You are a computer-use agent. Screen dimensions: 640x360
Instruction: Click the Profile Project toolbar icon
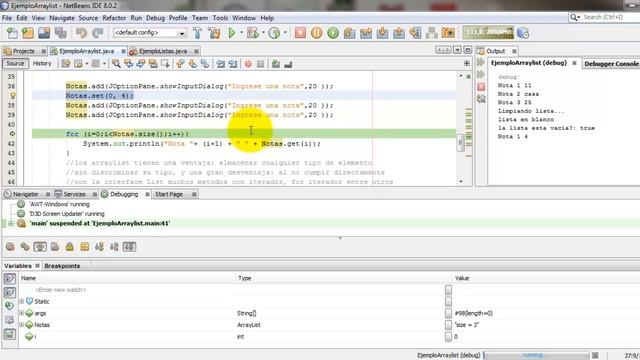point(275,33)
